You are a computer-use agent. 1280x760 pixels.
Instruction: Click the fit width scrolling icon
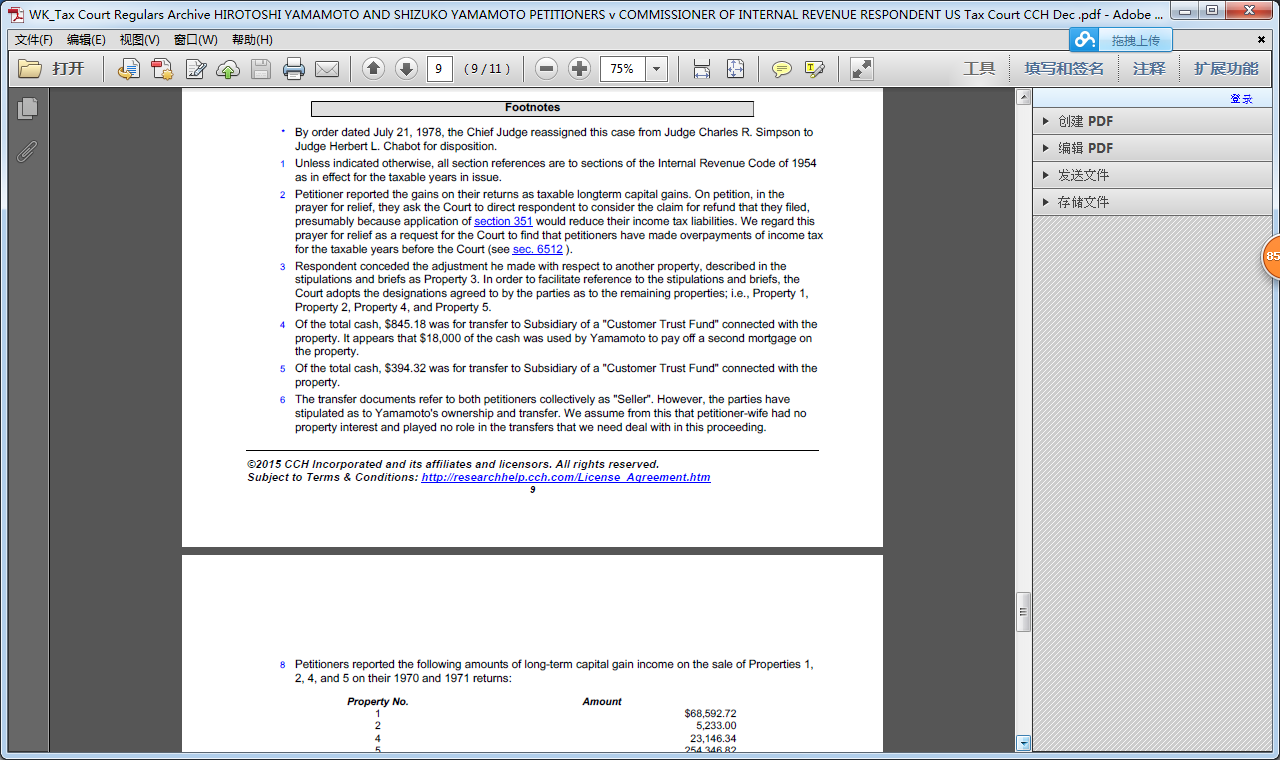click(x=702, y=69)
